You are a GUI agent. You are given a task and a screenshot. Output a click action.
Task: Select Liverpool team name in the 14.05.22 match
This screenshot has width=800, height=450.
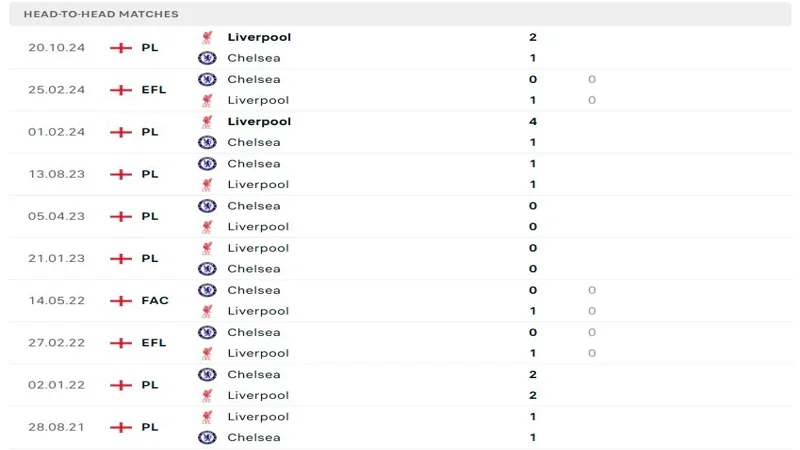[258, 311]
